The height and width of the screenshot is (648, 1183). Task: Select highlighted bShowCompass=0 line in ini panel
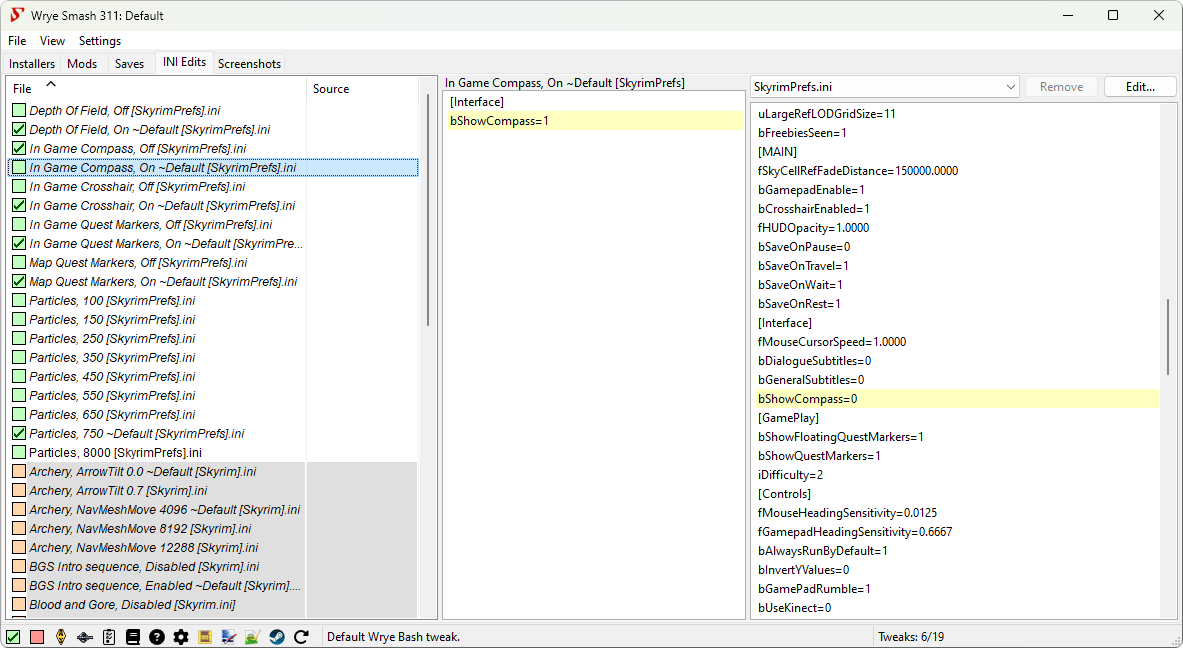pos(957,399)
